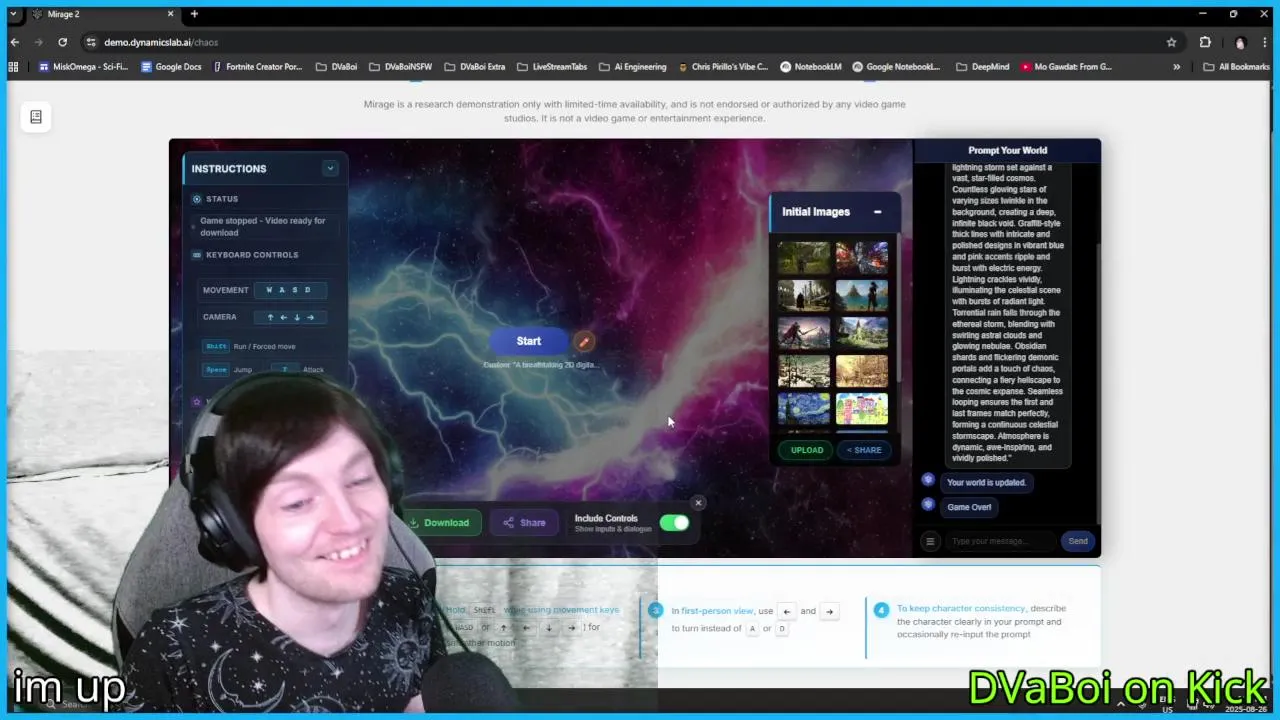Select the colorful city street thumbnail

pyautogui.click(x=862, y=258)
